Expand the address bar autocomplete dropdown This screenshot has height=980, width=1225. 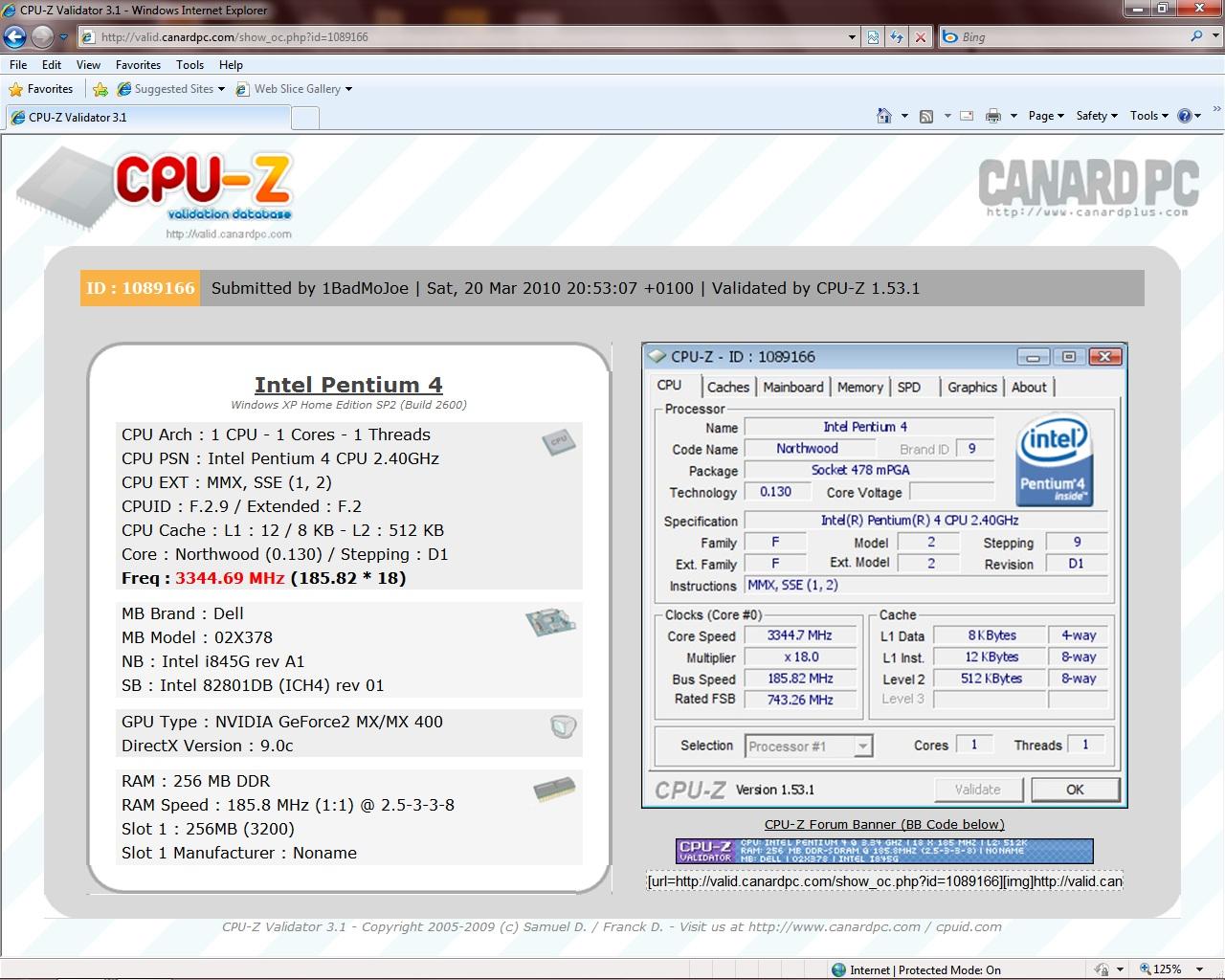852,37
